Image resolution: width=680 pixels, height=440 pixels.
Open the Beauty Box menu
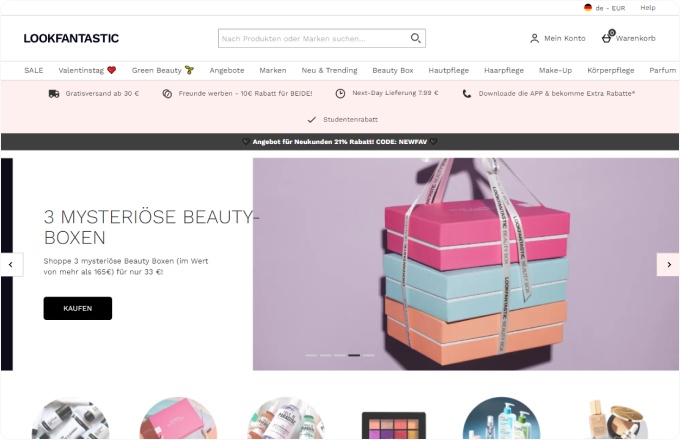point(393,70)
